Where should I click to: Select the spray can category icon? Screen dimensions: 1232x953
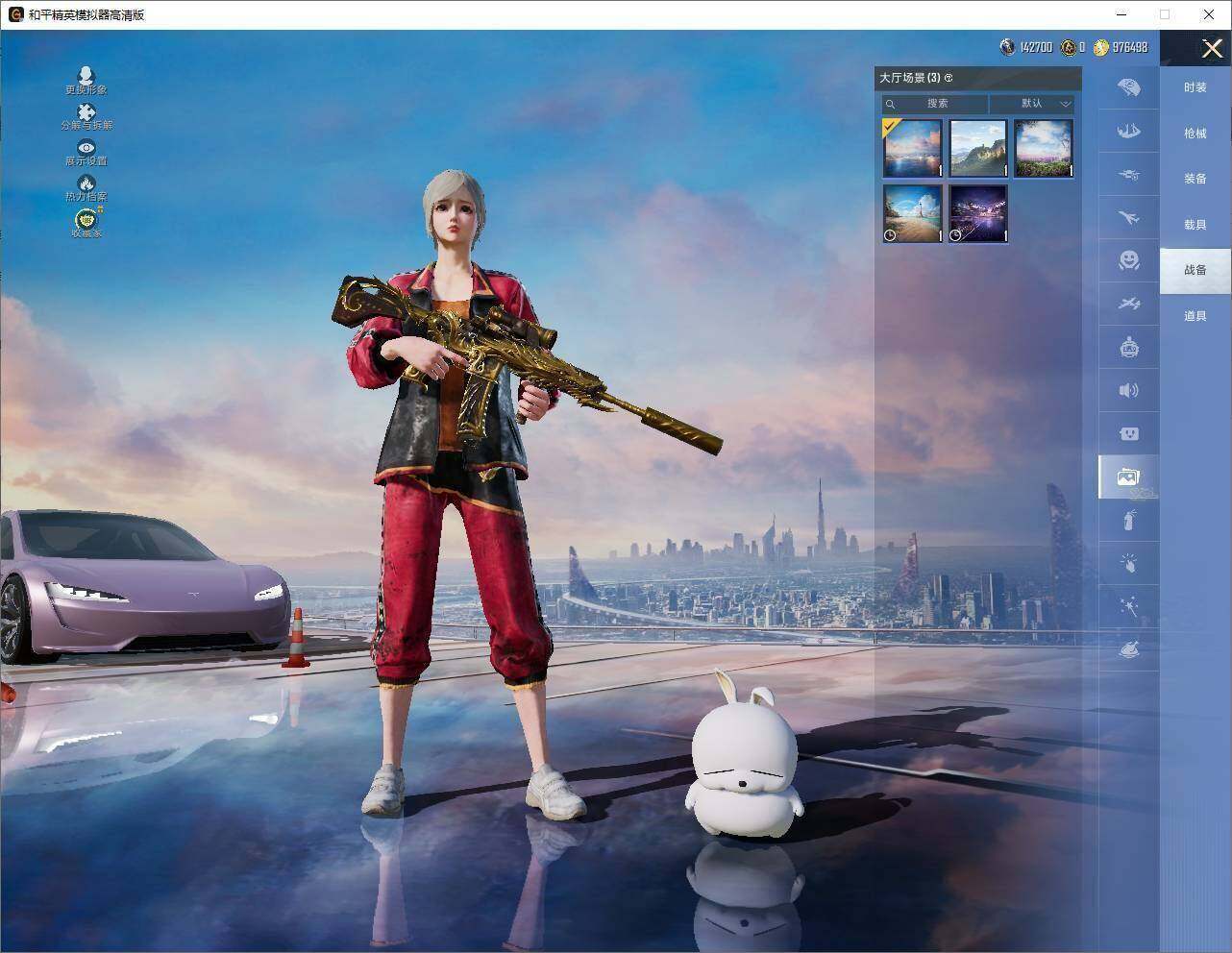[x=1129, y=521]
